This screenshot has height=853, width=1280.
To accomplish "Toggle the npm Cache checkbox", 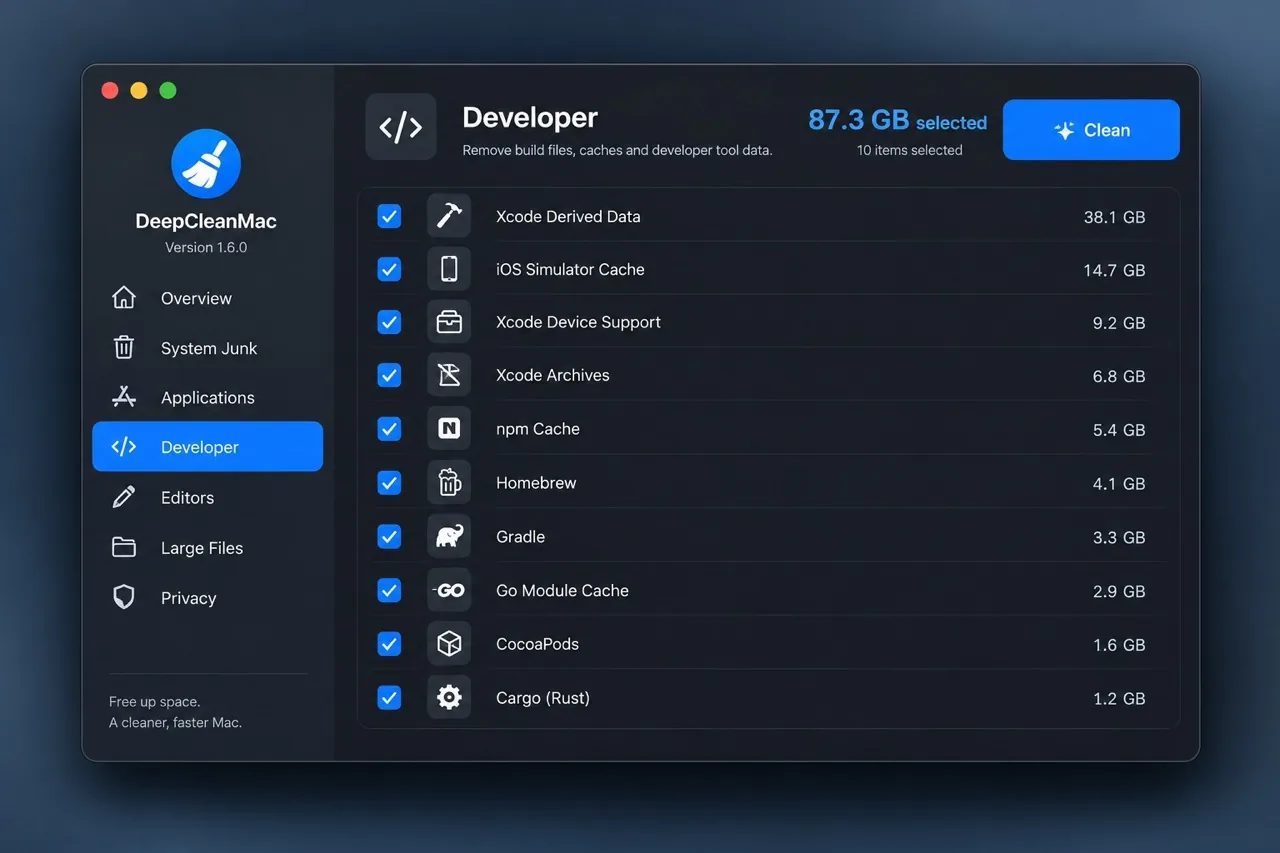I will 389,429.
